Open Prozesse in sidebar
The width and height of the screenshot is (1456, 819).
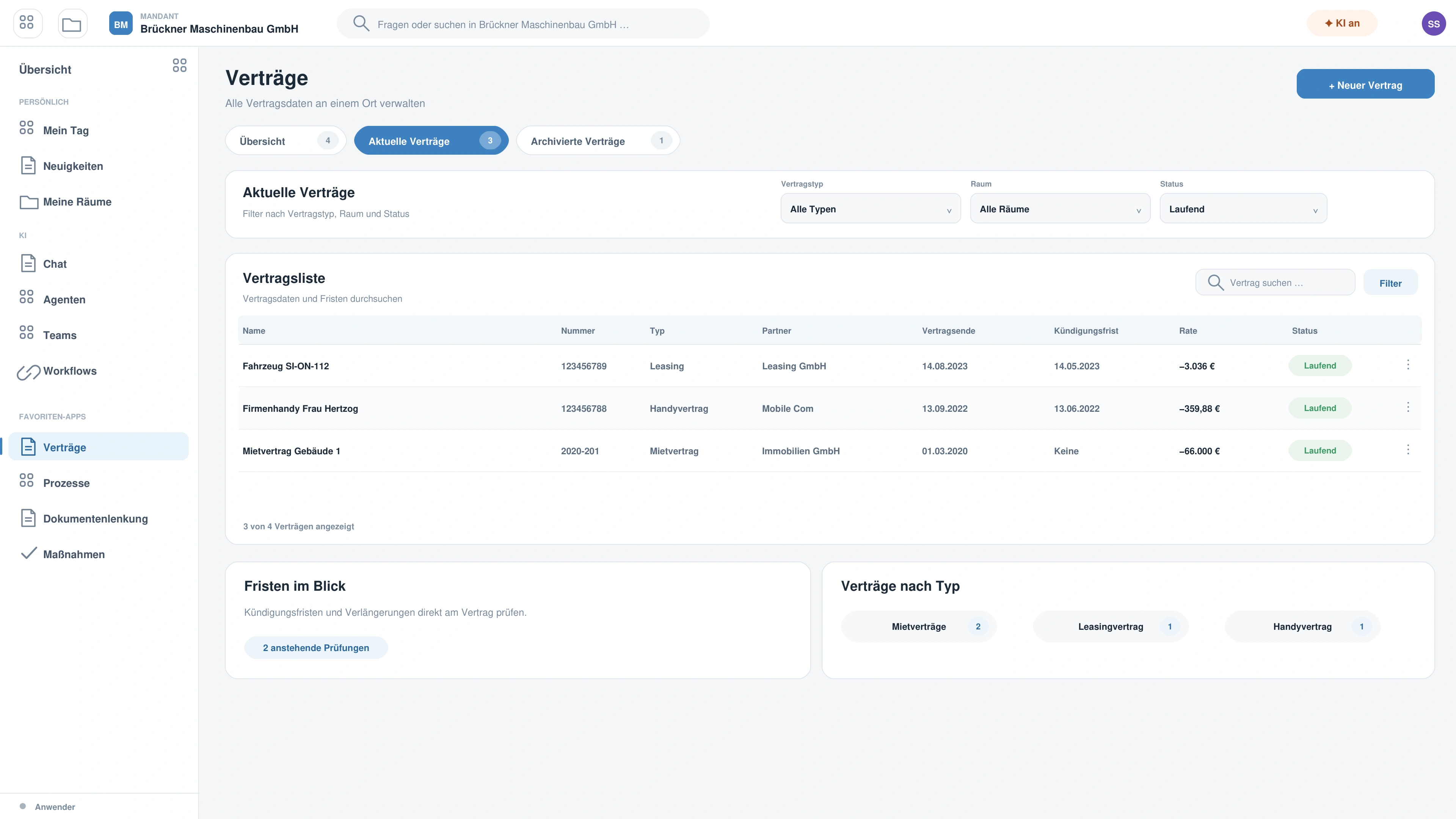pyautogui.click(x=98, y=483)
